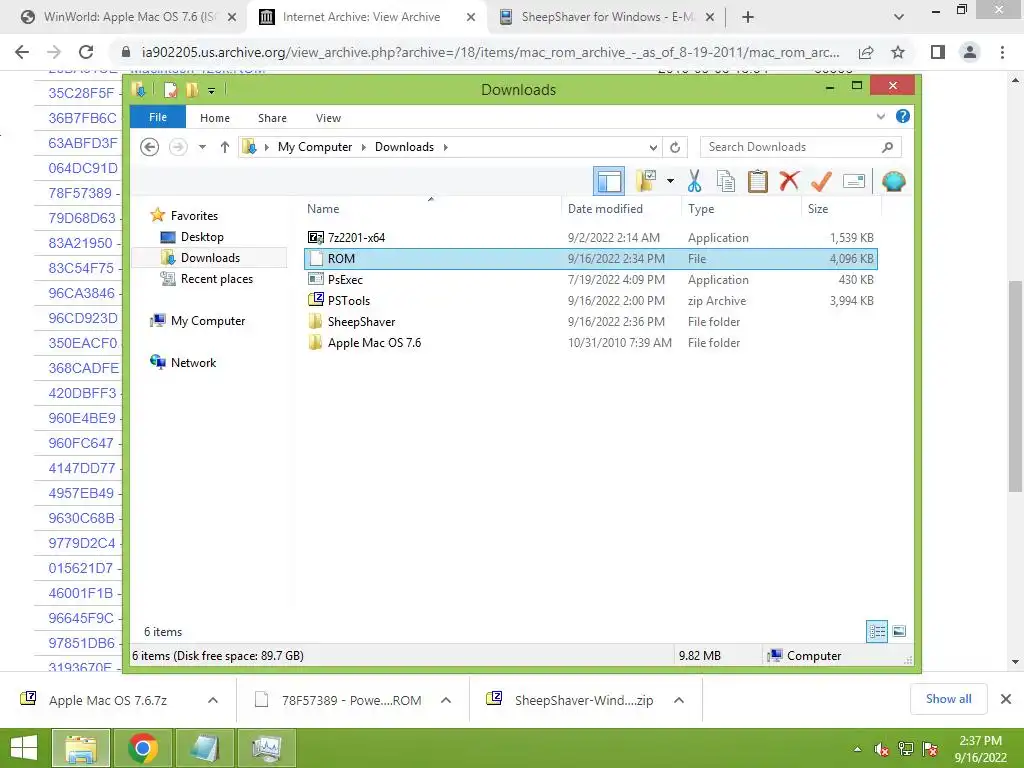Click the Paste clipboard icon
This screenshot has width=1024, height=768.
tap(758, 181)
